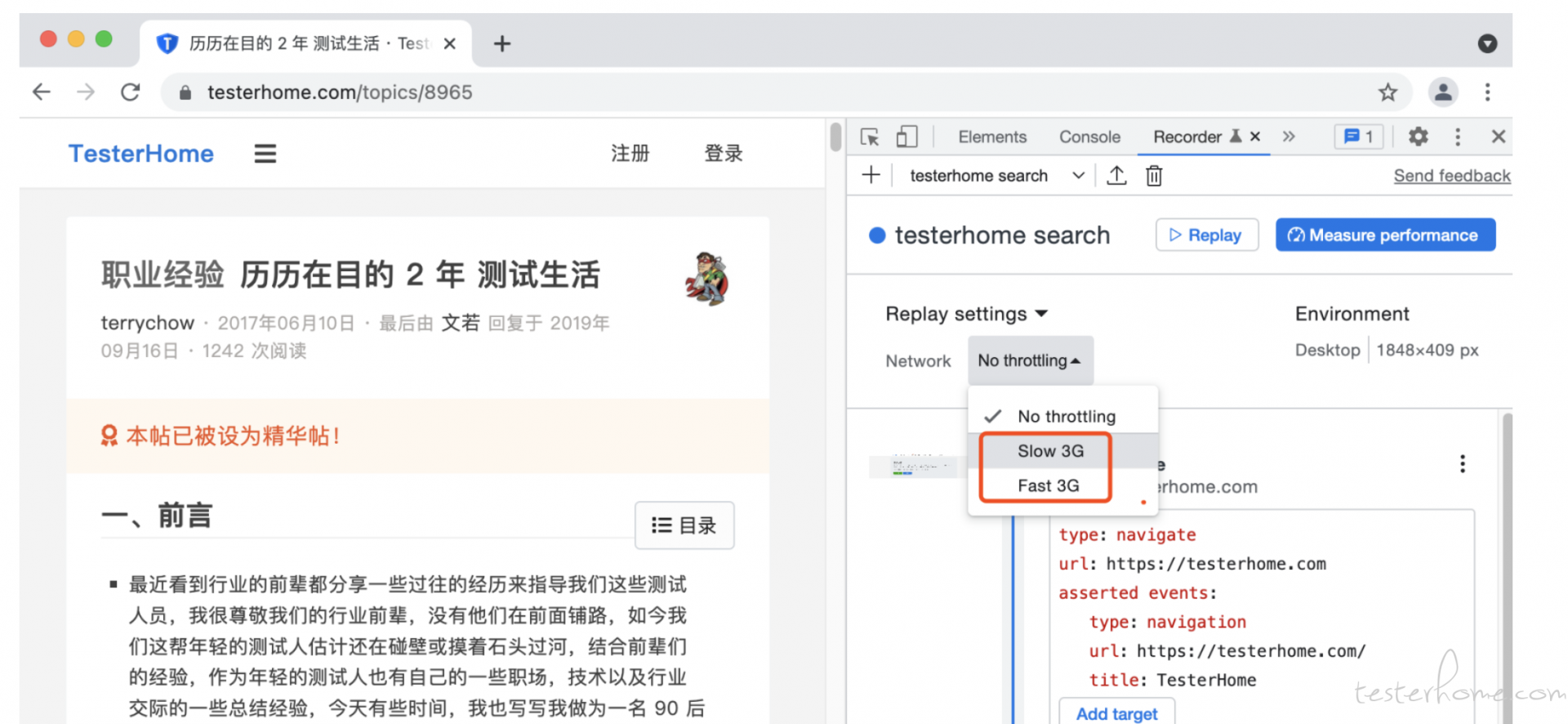This screenshot has height=724, width=1568.
Task: Open author terrychow's avatar
Action: pyautogui.click(x=707, y=279)
